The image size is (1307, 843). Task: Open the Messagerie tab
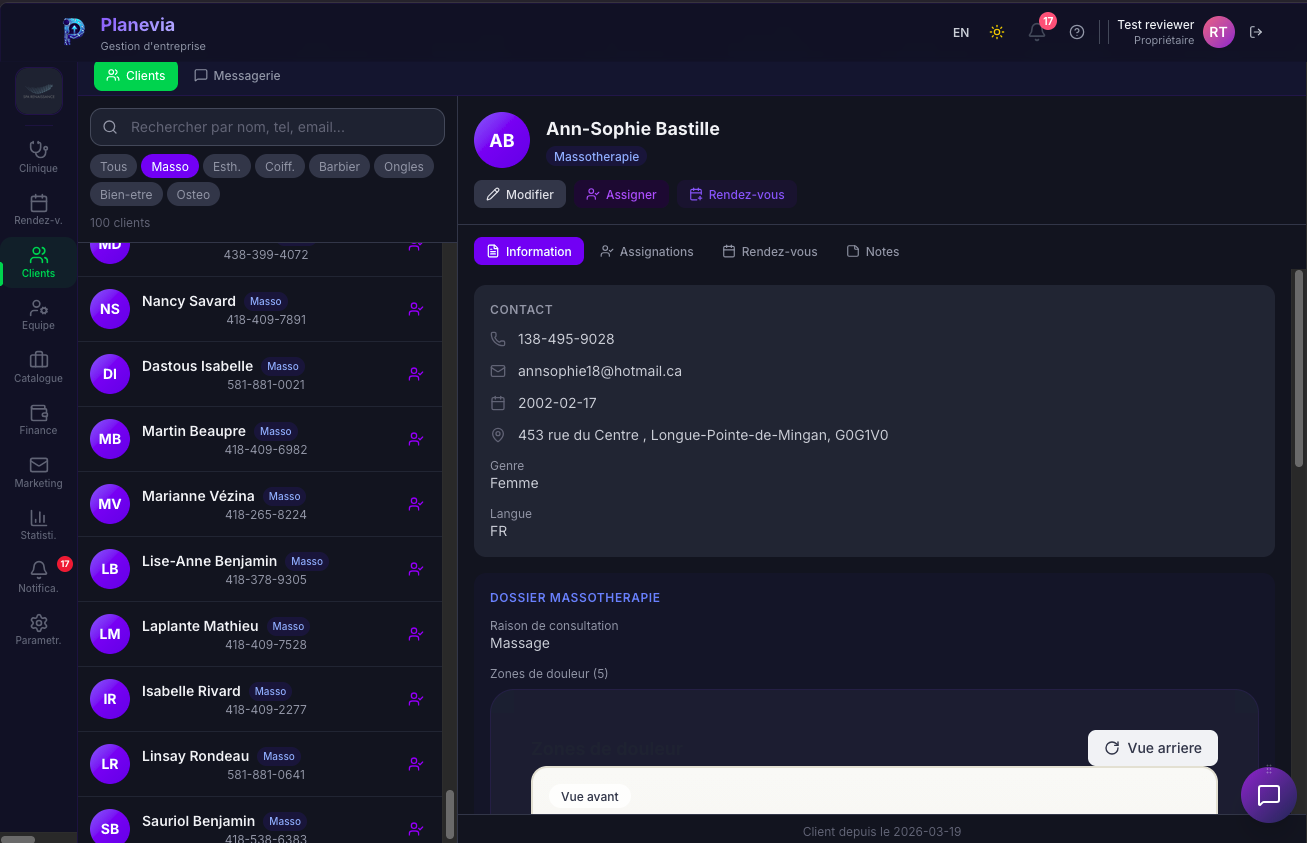point(237,75)
